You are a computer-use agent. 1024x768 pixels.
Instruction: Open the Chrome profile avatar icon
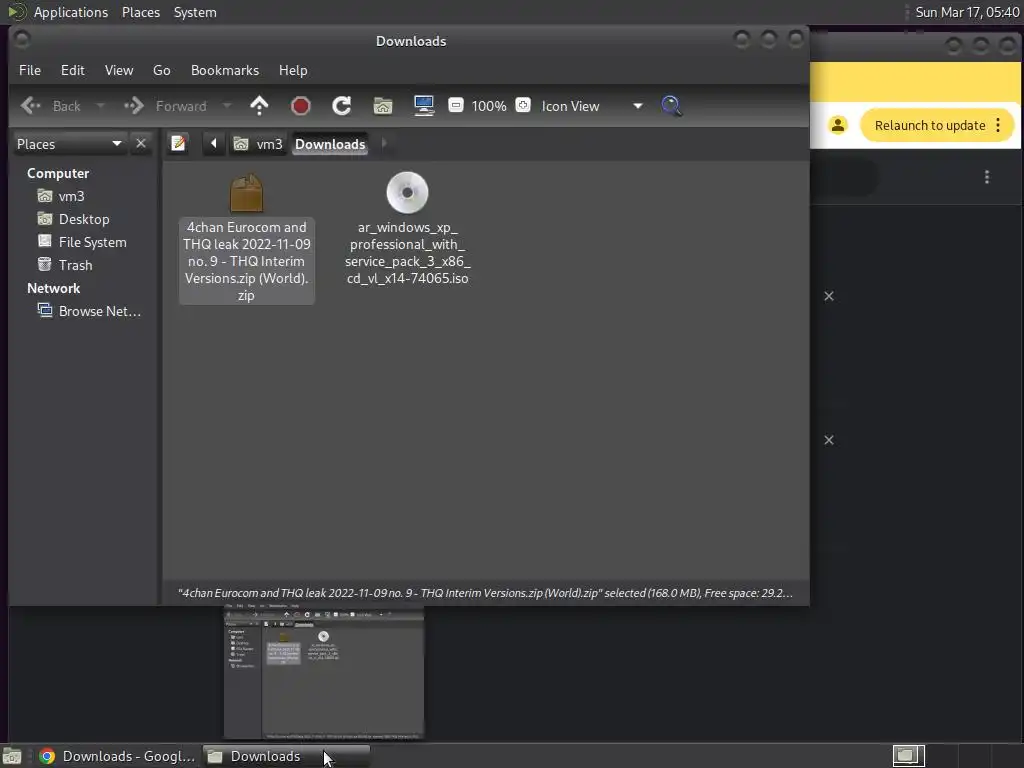(838, 125)
